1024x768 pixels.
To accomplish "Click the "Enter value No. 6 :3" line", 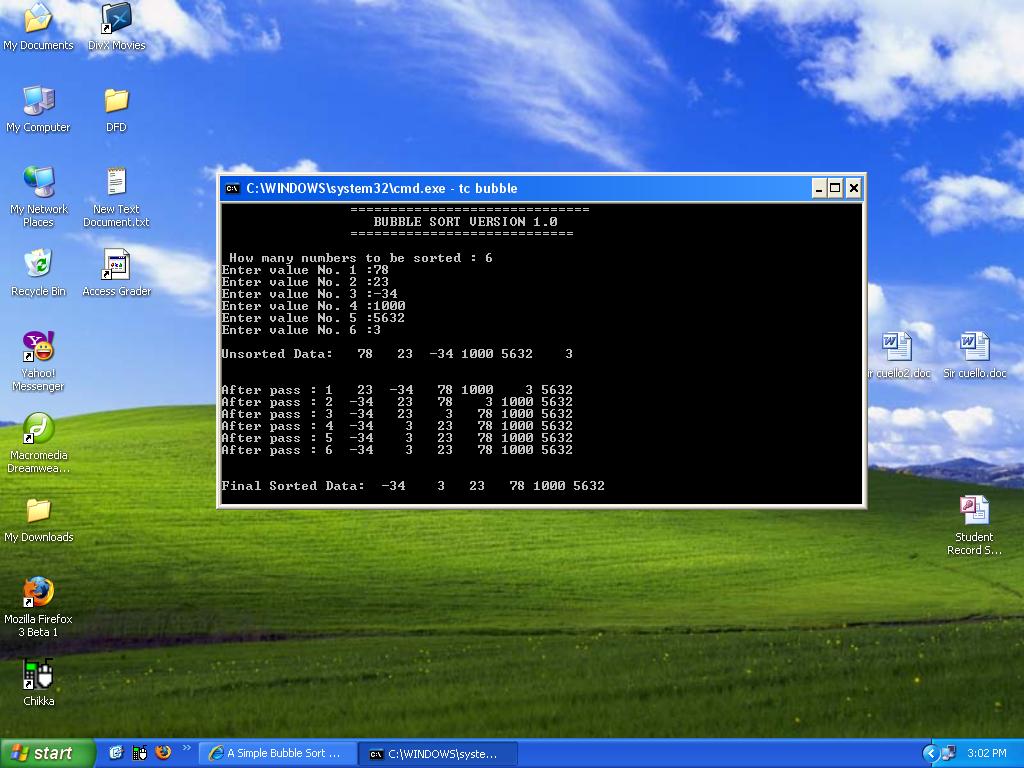I will [x=301, y=330].
